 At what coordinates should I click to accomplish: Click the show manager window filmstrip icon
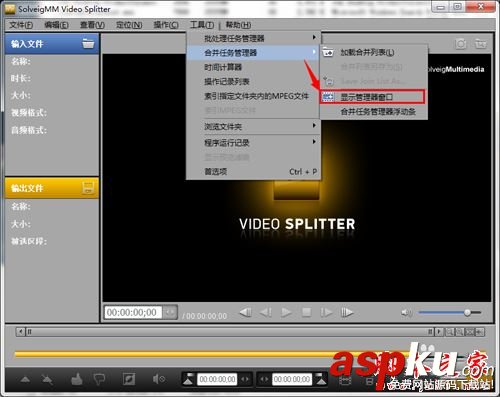[328, 97]
